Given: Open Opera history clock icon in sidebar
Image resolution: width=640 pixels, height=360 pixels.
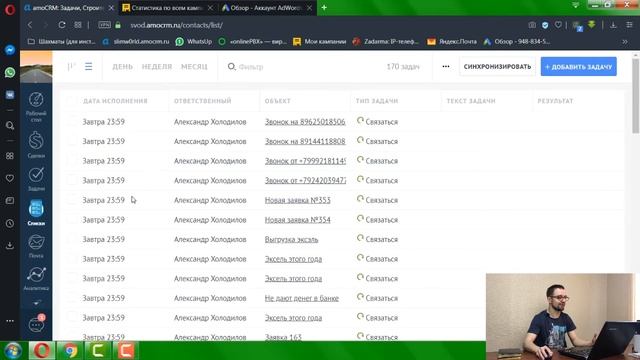Looking at the screenshot, I should pyautogui.click(x=10, y=223).
